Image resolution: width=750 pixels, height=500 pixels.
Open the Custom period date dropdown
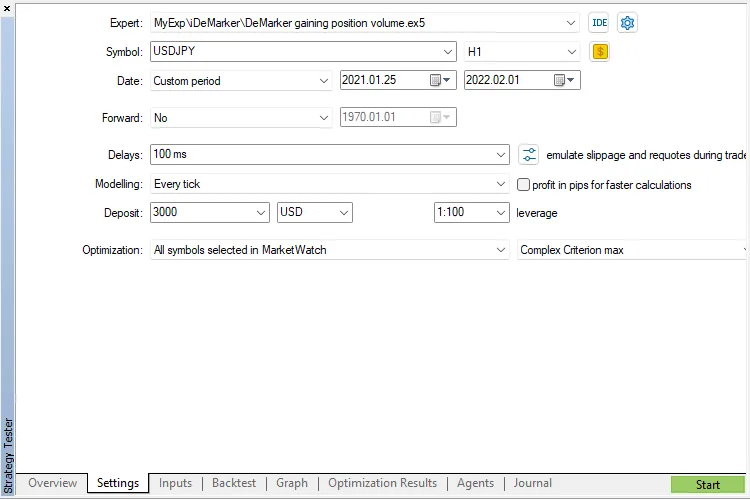point(323,81)
